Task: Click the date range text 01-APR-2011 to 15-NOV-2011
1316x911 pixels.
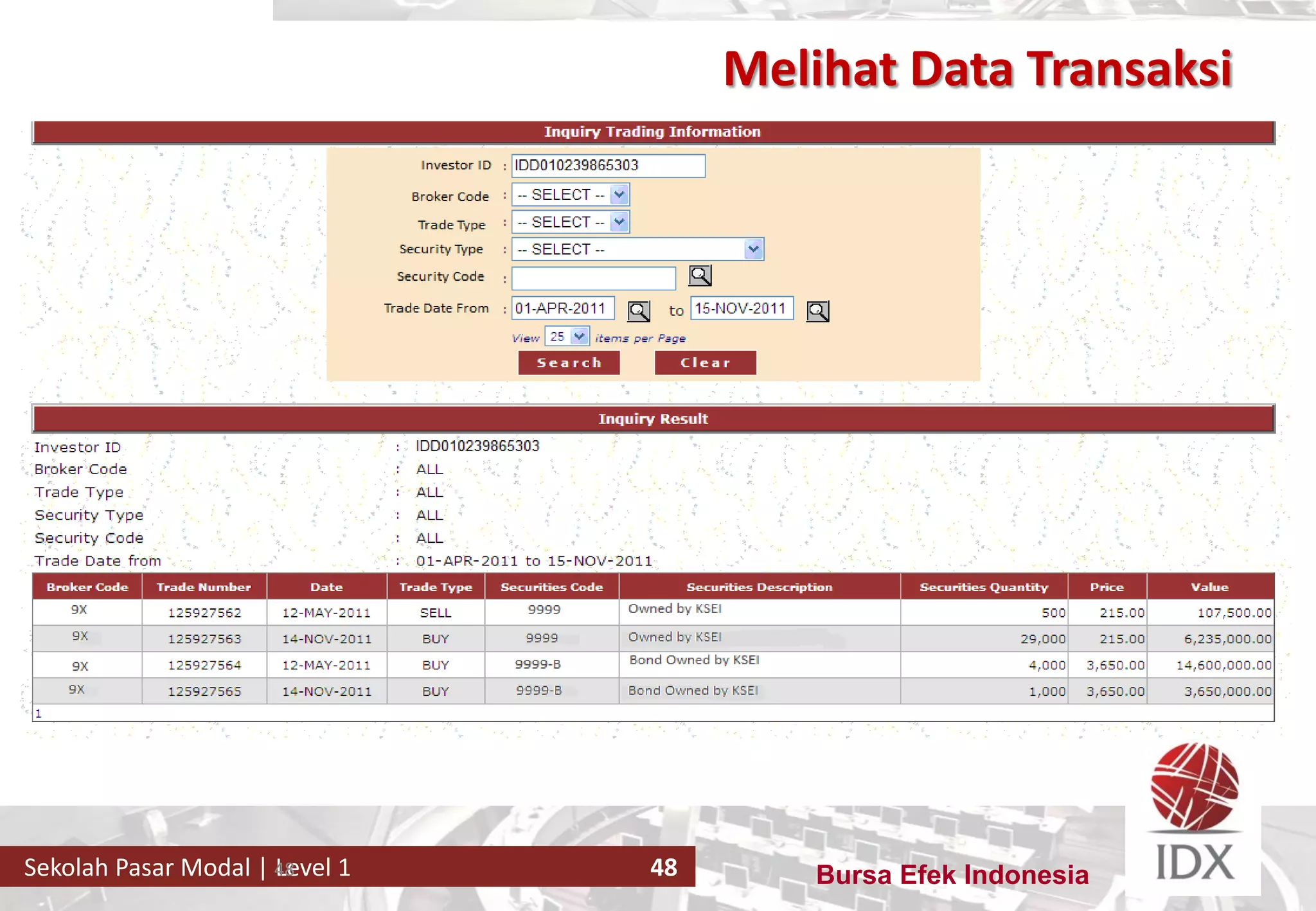Action: click(x=534, y=561)
